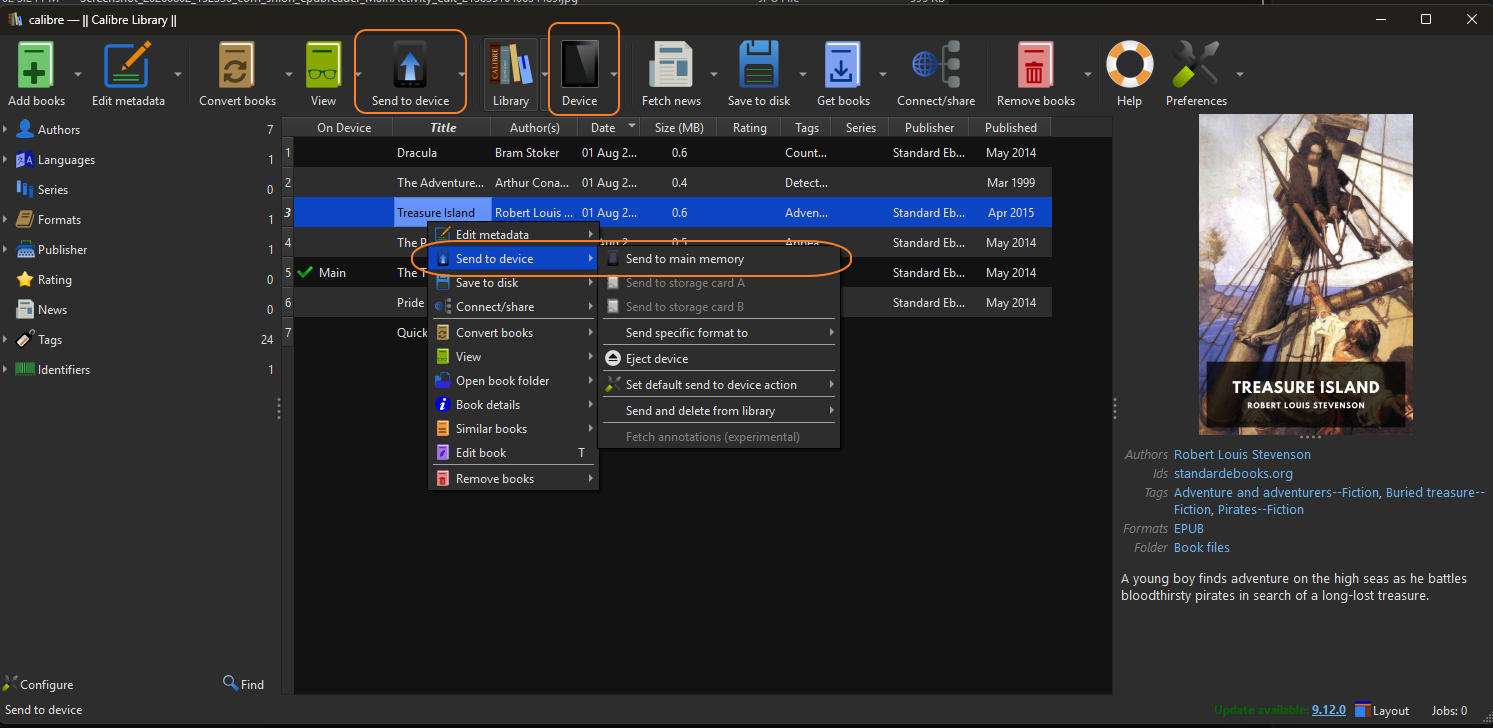1493x728 pixels.
Task: Click the Eject device menu icon
Action: [613, 358]
